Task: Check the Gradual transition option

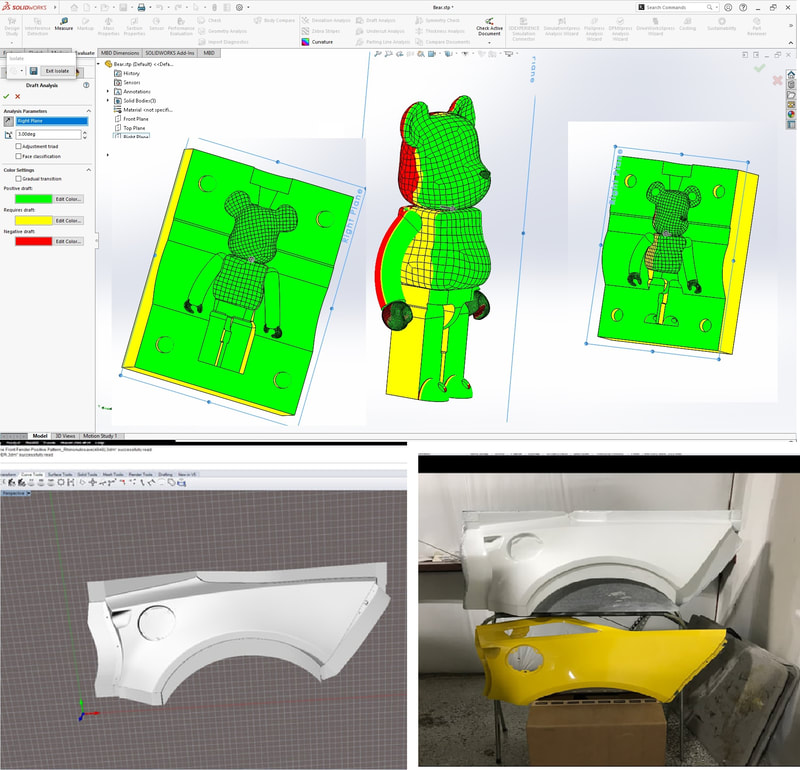Action: [19, 178]
